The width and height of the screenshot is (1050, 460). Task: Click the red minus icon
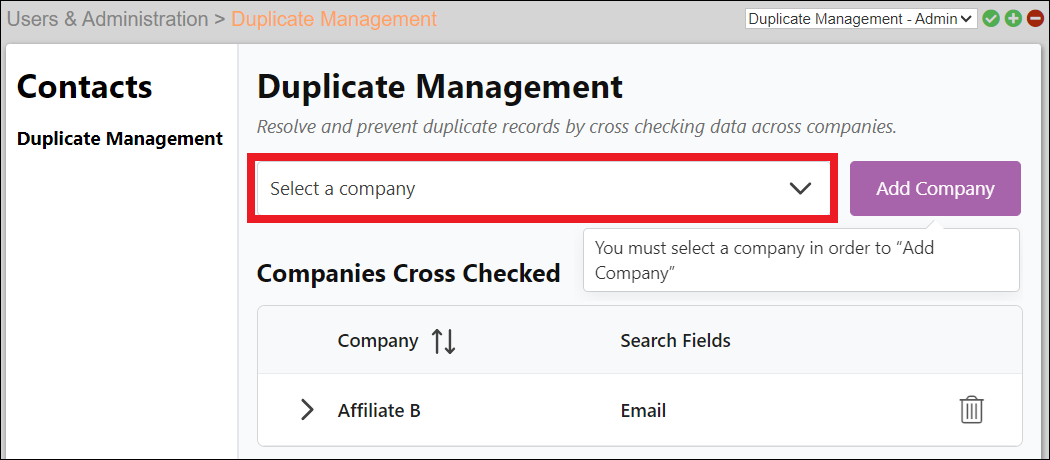[x=1035, y=19]
